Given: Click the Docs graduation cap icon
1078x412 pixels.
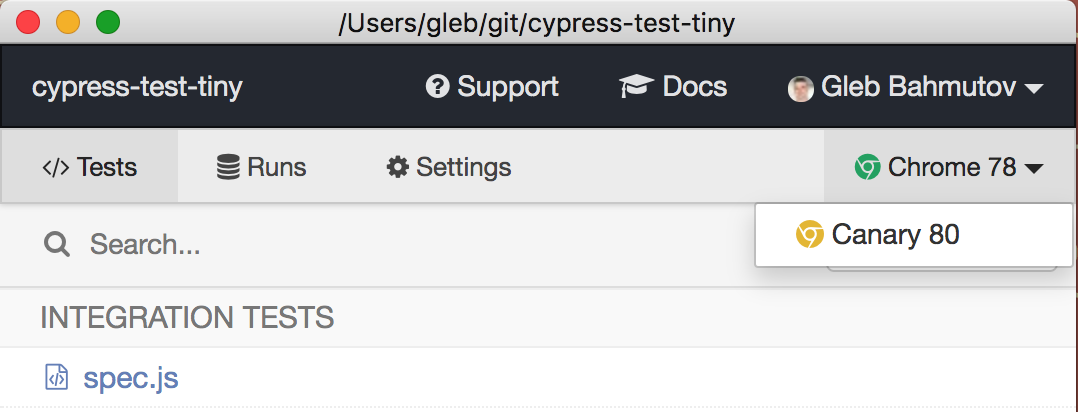Looking at the screenshot, I should 637,87.
